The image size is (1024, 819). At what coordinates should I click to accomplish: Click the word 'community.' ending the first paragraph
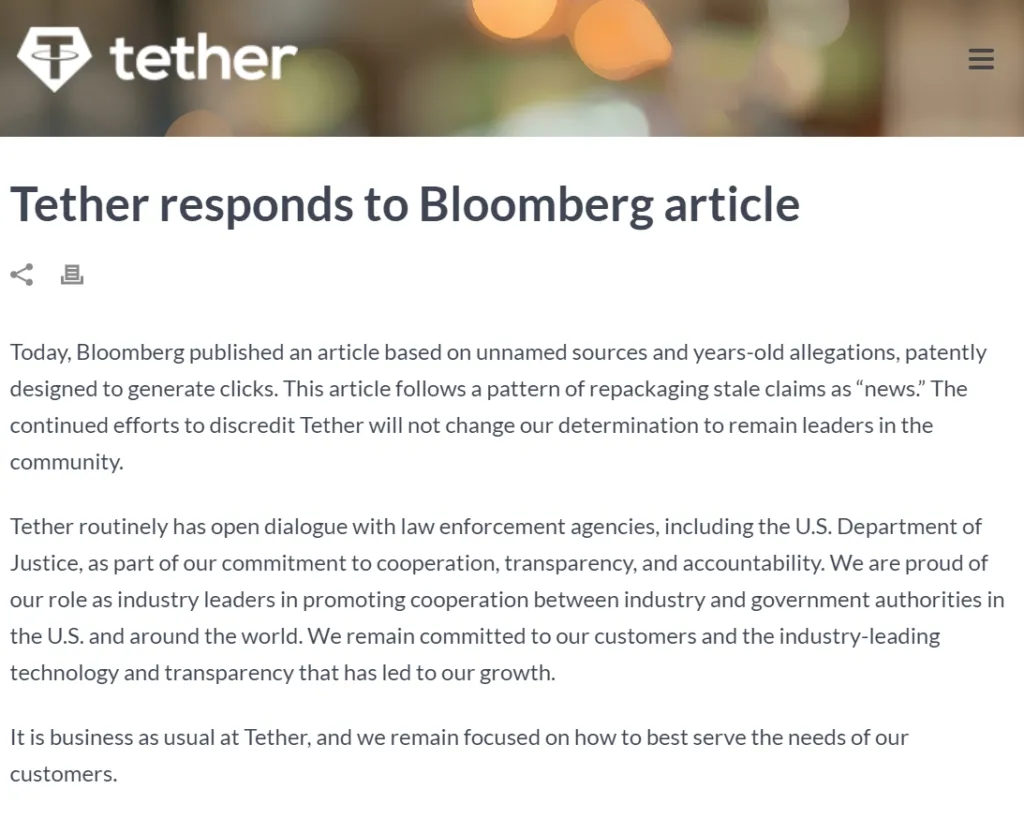(67, 462)
